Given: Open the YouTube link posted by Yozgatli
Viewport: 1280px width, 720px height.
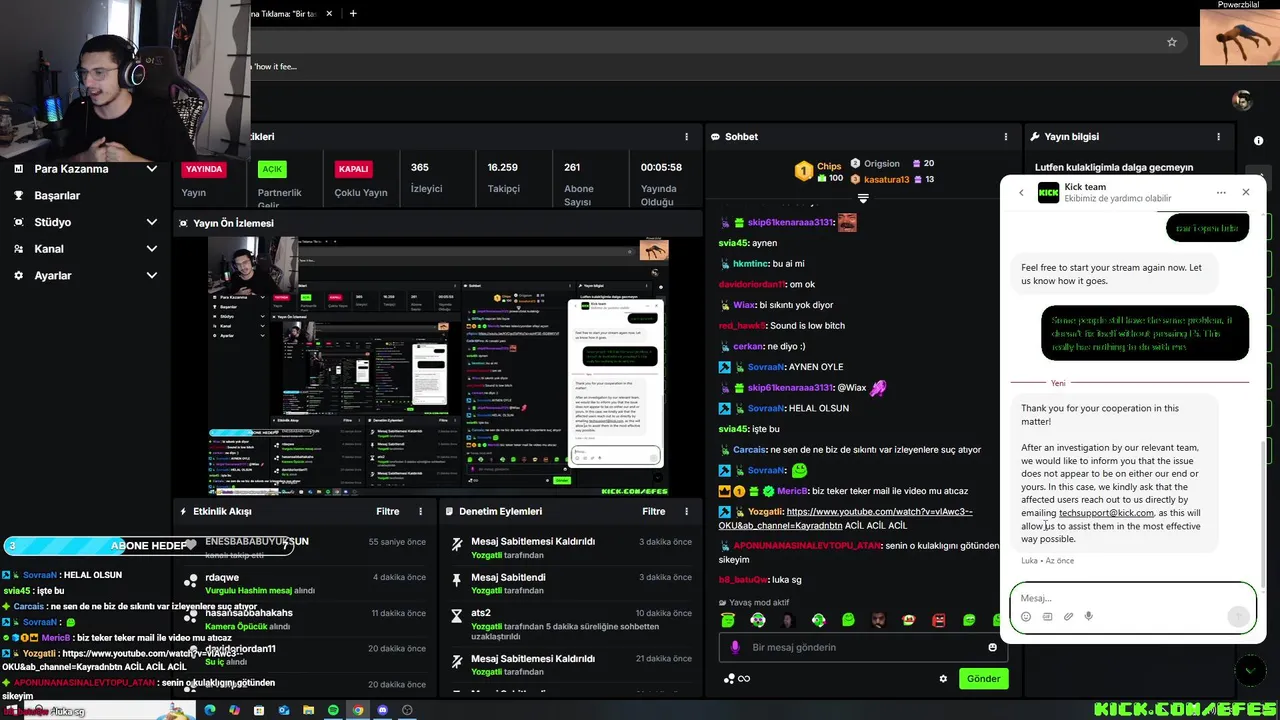Looking at the screenshot, I should [845, 518].
